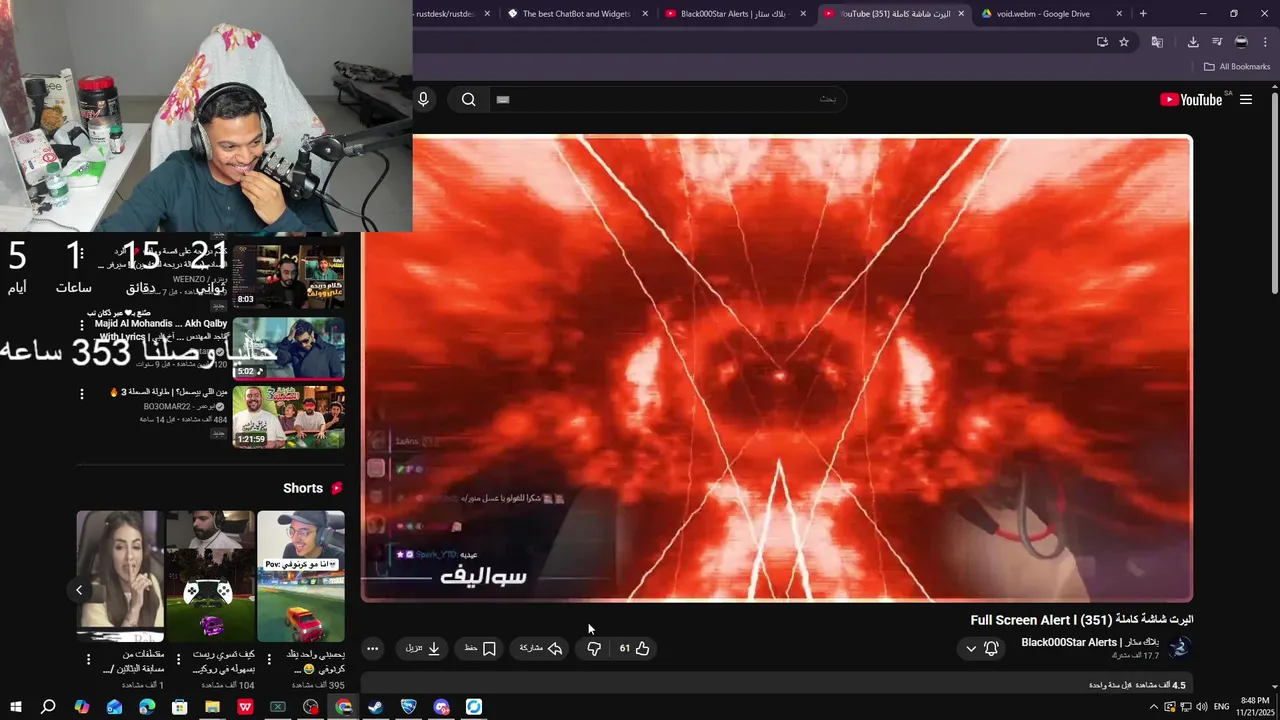This screenshot has width=1280, height=720.
Task: Open options for the 104 views short
Action: (x=179, y=660)
